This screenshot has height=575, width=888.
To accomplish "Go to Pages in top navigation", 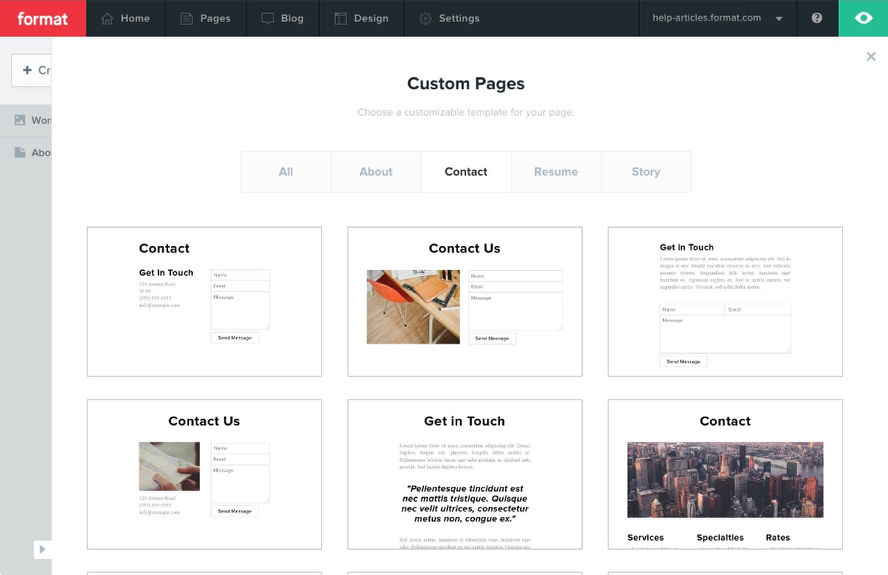I will [205, 18].
